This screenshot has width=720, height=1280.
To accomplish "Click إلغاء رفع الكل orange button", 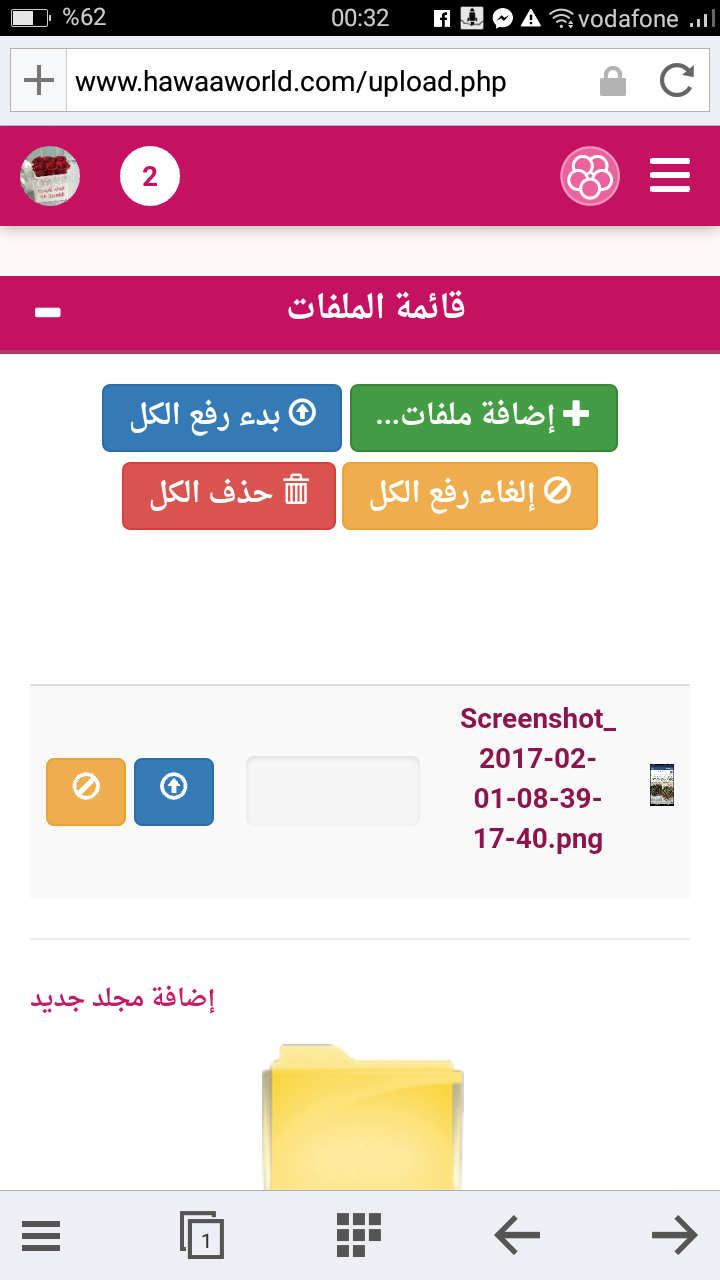I will tap(470, 496).
